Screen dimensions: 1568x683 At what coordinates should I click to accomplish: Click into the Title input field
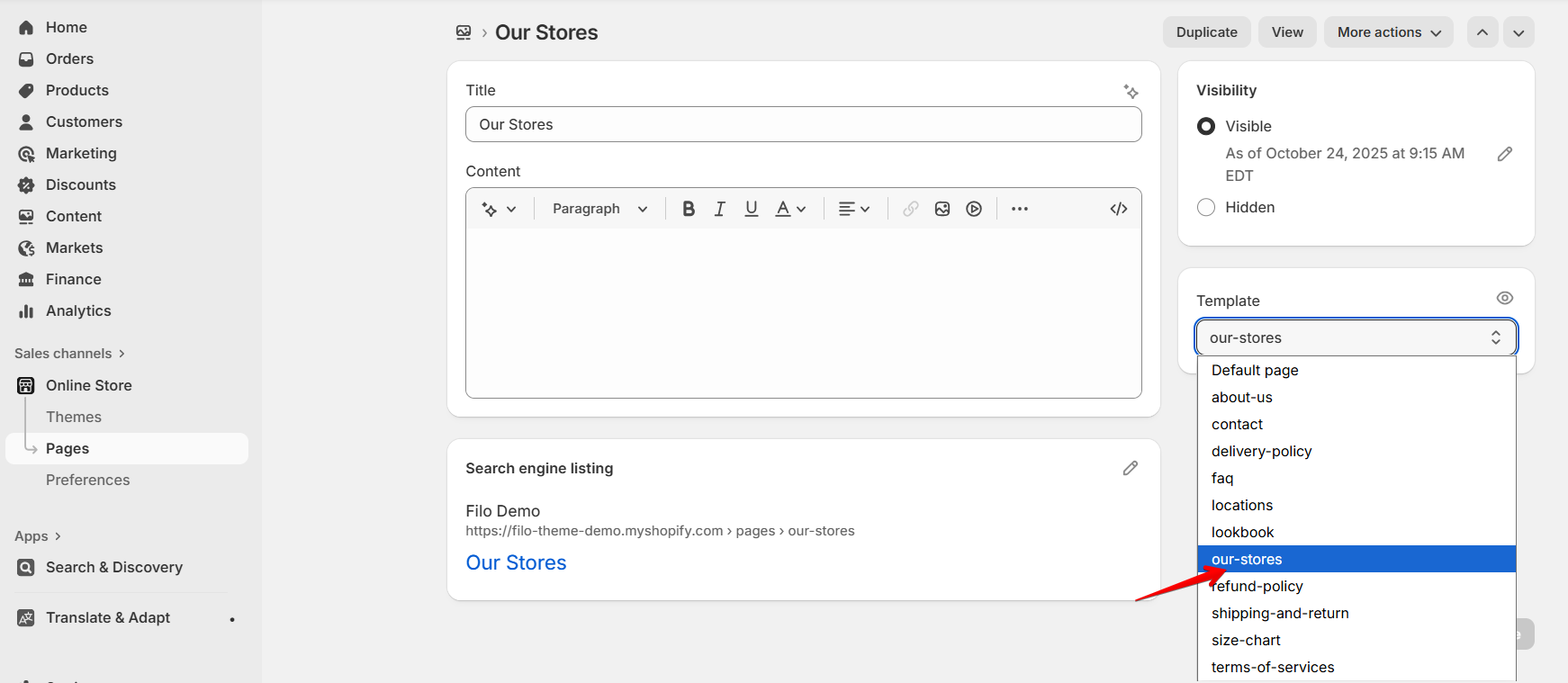click(x=803, y=124)
